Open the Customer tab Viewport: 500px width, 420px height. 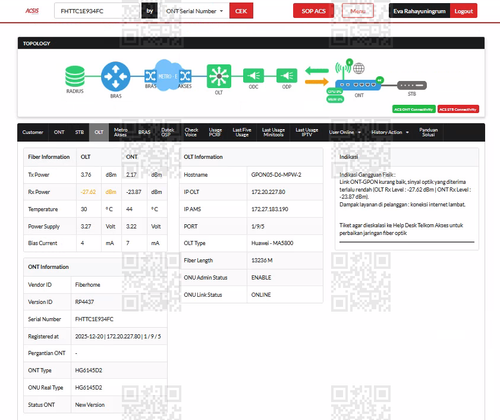click(x=33, y=132)
